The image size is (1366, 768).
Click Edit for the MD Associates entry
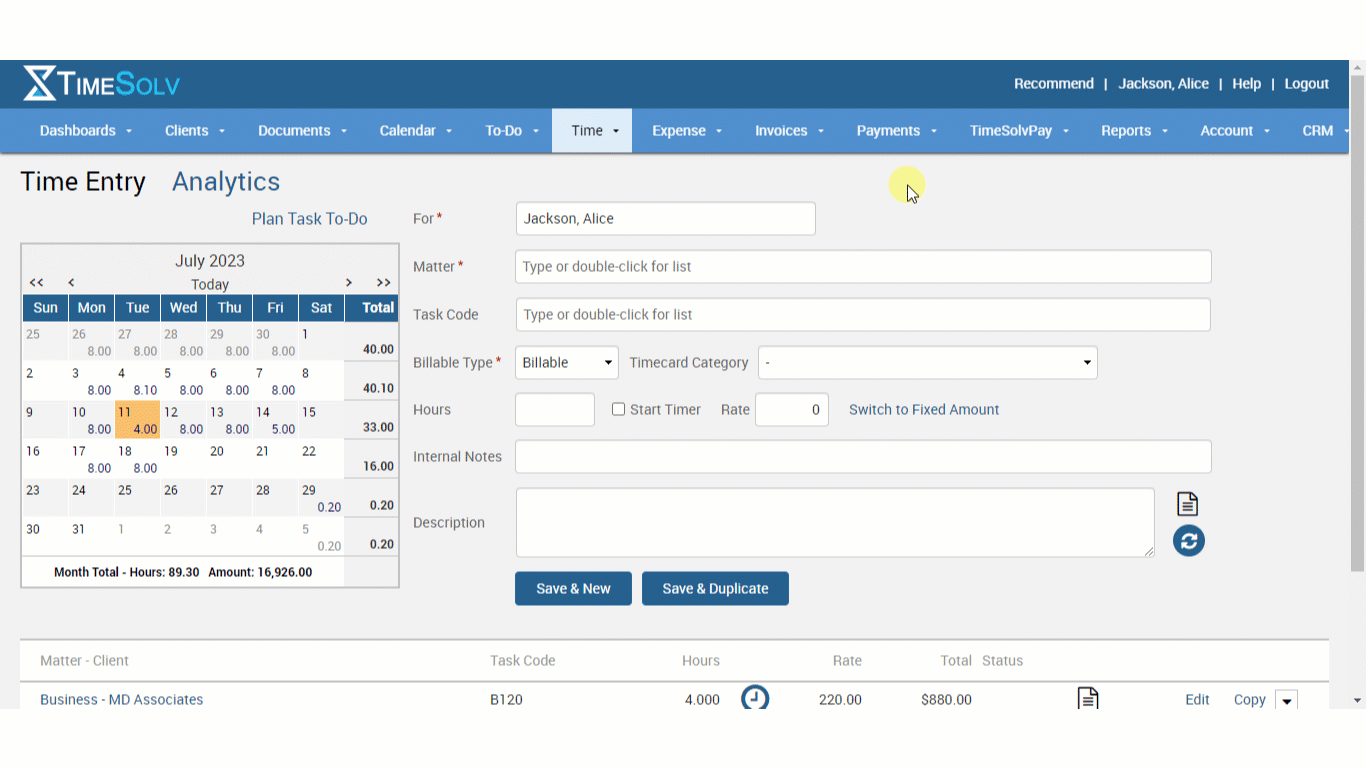[x=1197, y=700]
